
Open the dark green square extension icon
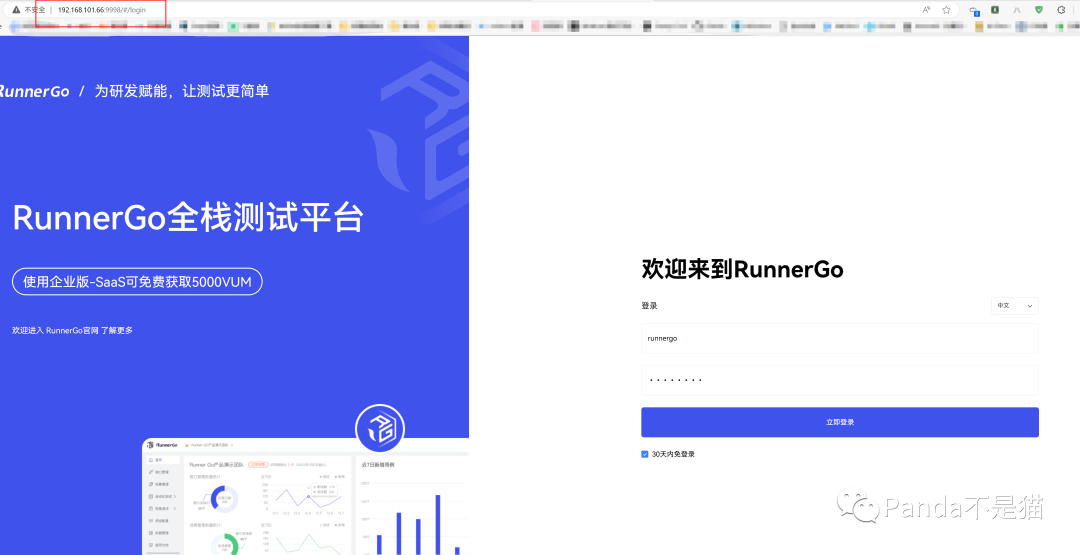point(995,10)
